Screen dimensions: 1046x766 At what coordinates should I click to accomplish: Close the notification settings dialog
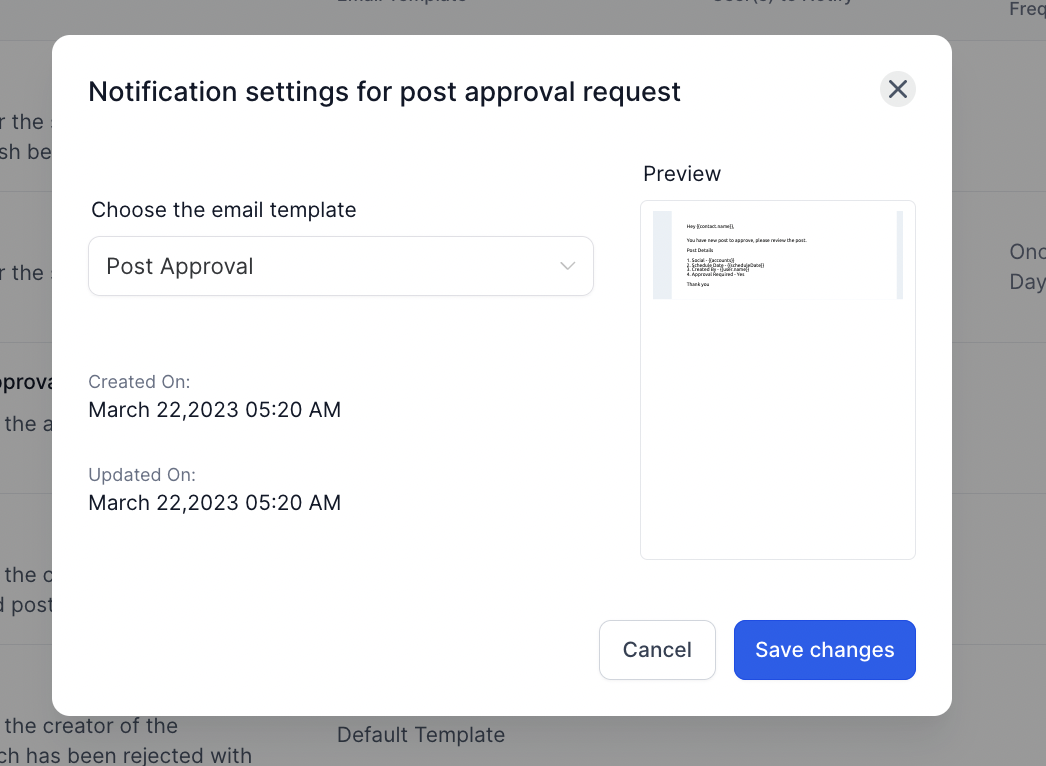pyautogui.click(x=897, y=89)
